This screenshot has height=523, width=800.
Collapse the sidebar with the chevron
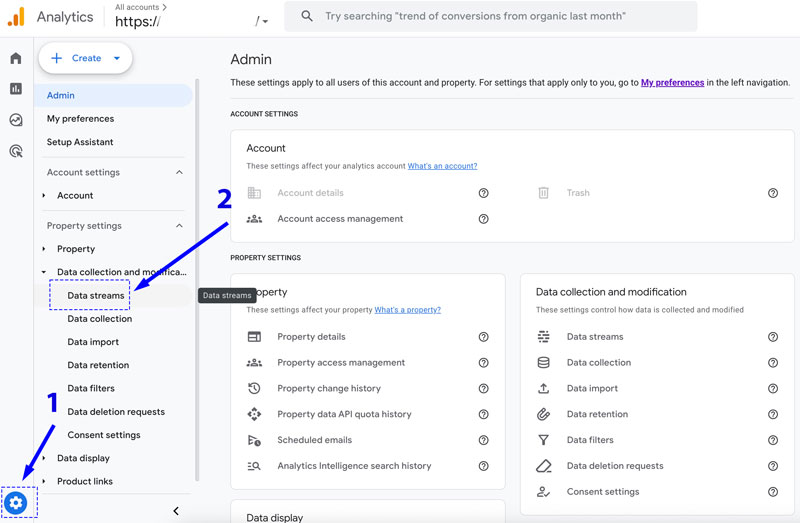tap(176, 511)
